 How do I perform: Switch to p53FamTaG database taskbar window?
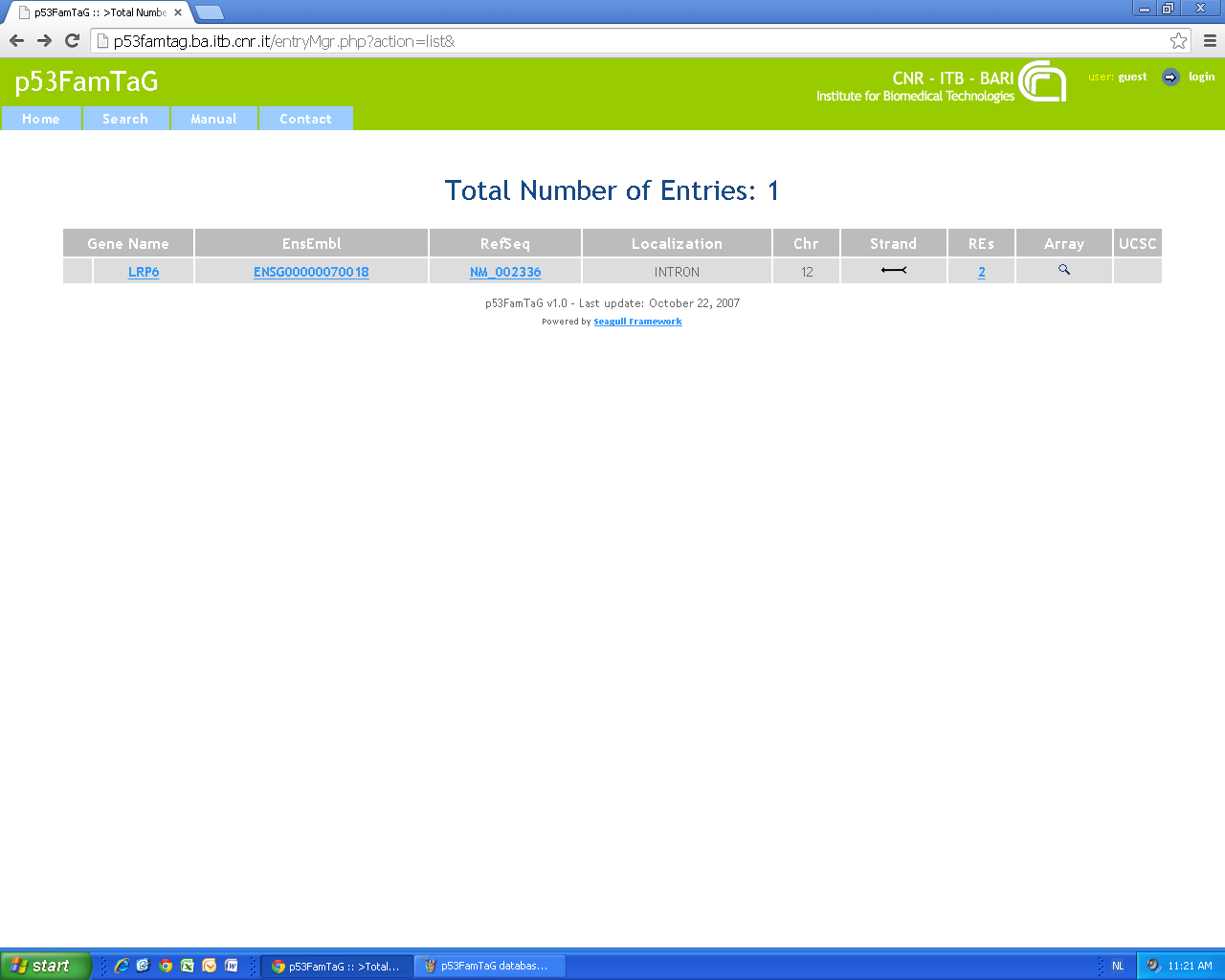tap(490, 966)
